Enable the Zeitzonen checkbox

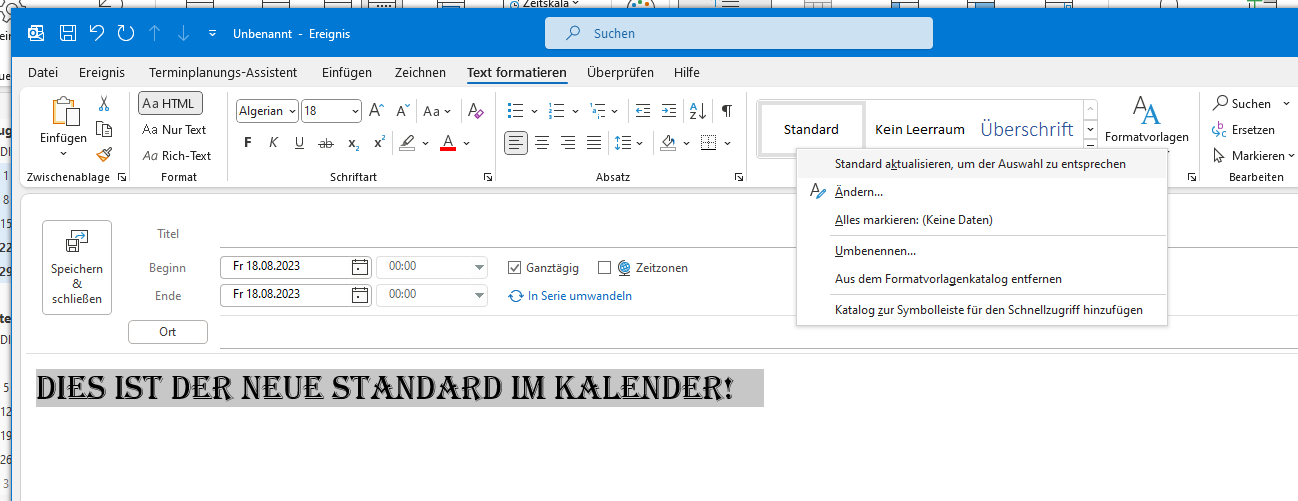point(604,268)
